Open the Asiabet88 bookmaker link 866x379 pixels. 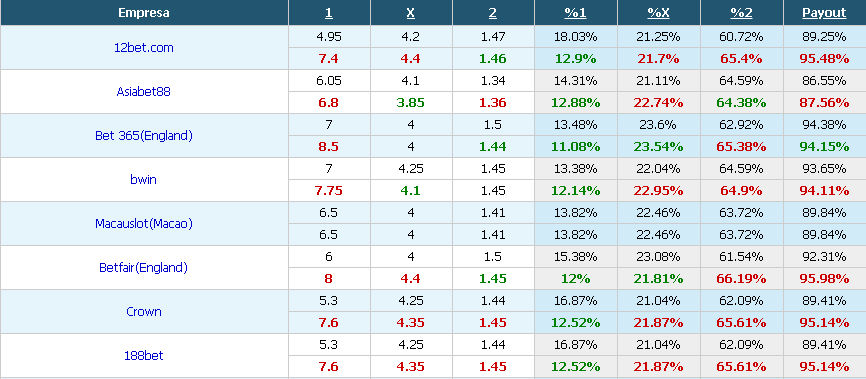click(144, 92)
